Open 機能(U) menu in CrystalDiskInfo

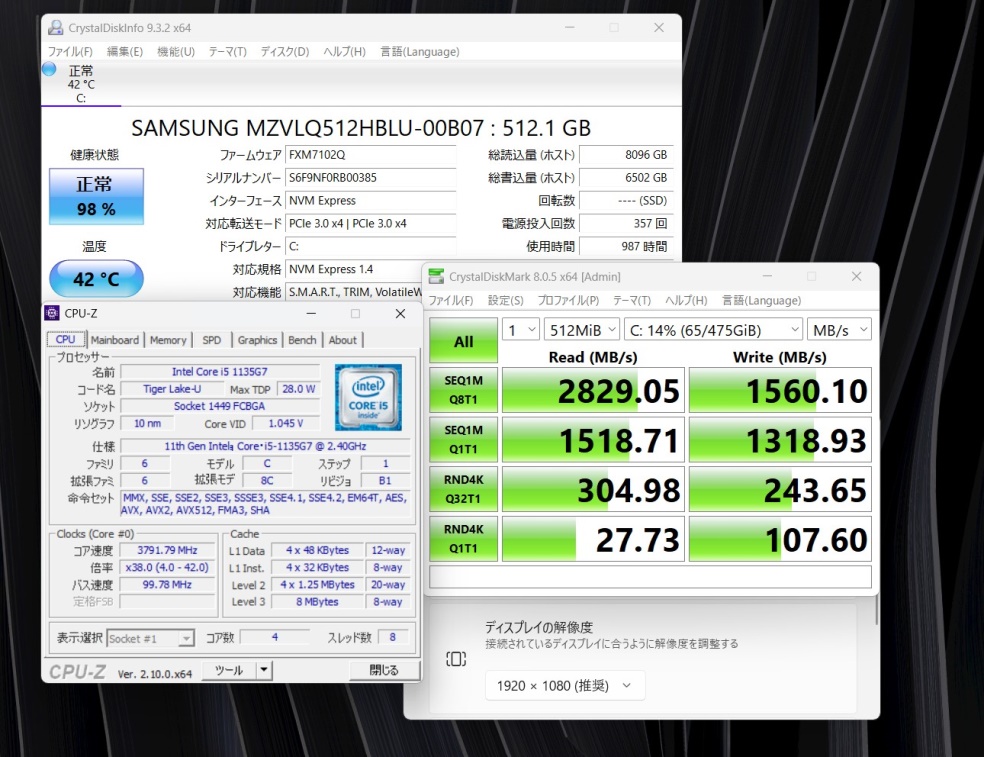(176, 51)
